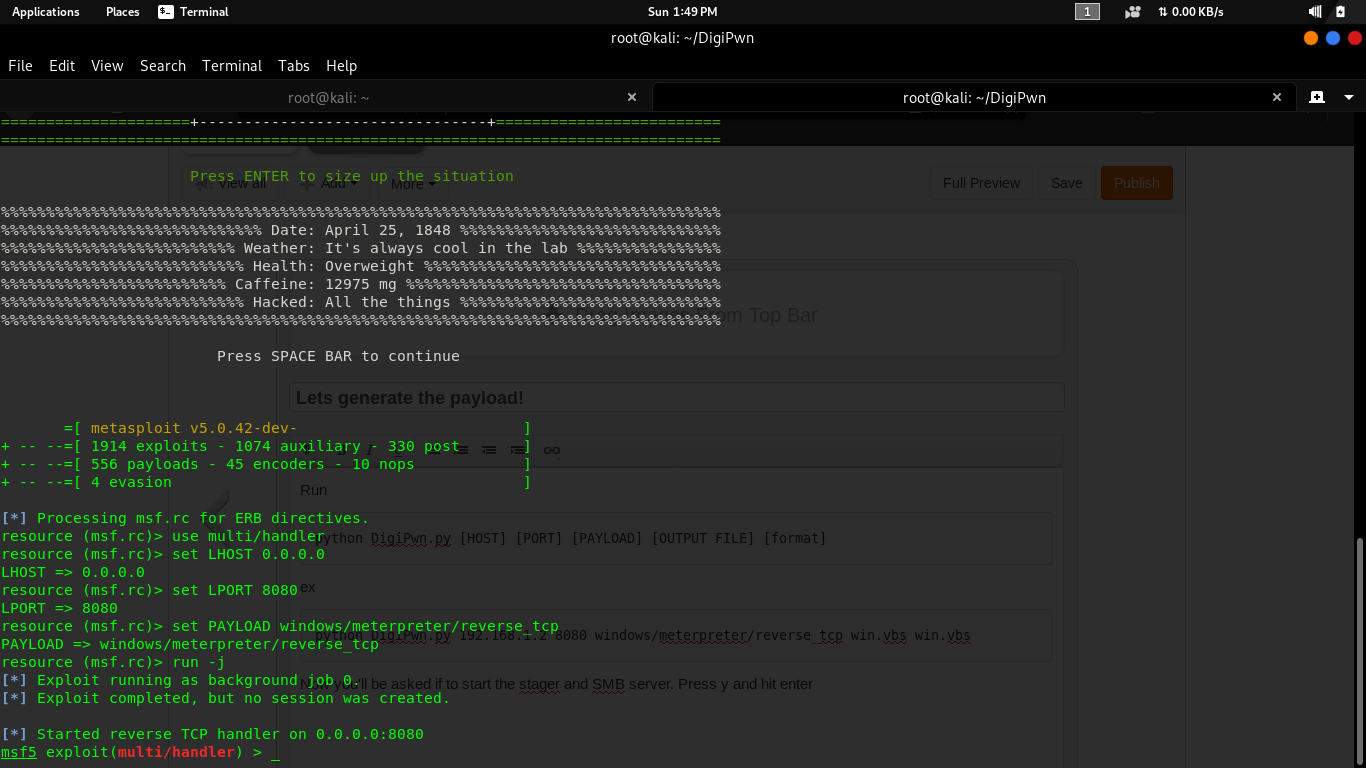Screen dimensions: 1366x768
Task: Click 'Press ENTER to size up the situation'
Action: [x=352, y=176]
